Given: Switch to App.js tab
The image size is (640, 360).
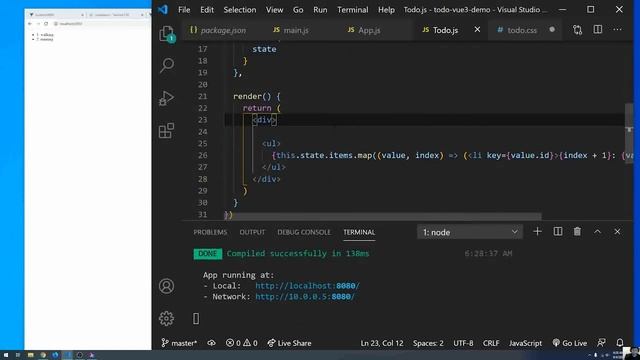Looking at the screenshot, I should click(x=369, y=30).
